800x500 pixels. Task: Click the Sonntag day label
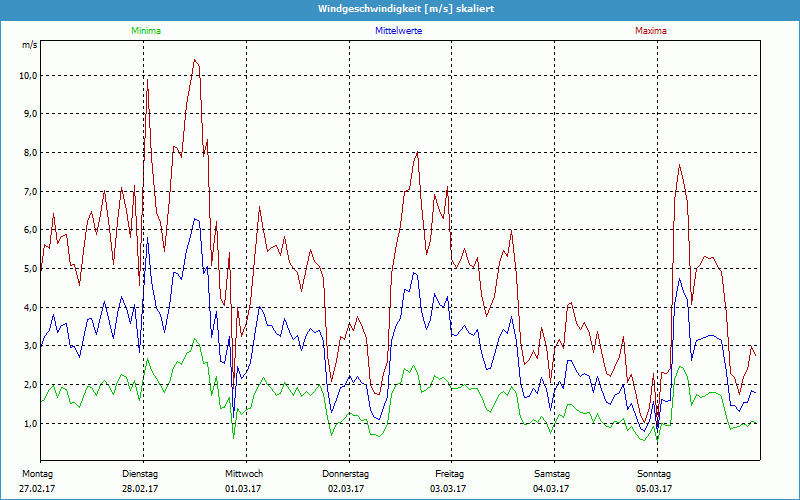tap(654, 474)
